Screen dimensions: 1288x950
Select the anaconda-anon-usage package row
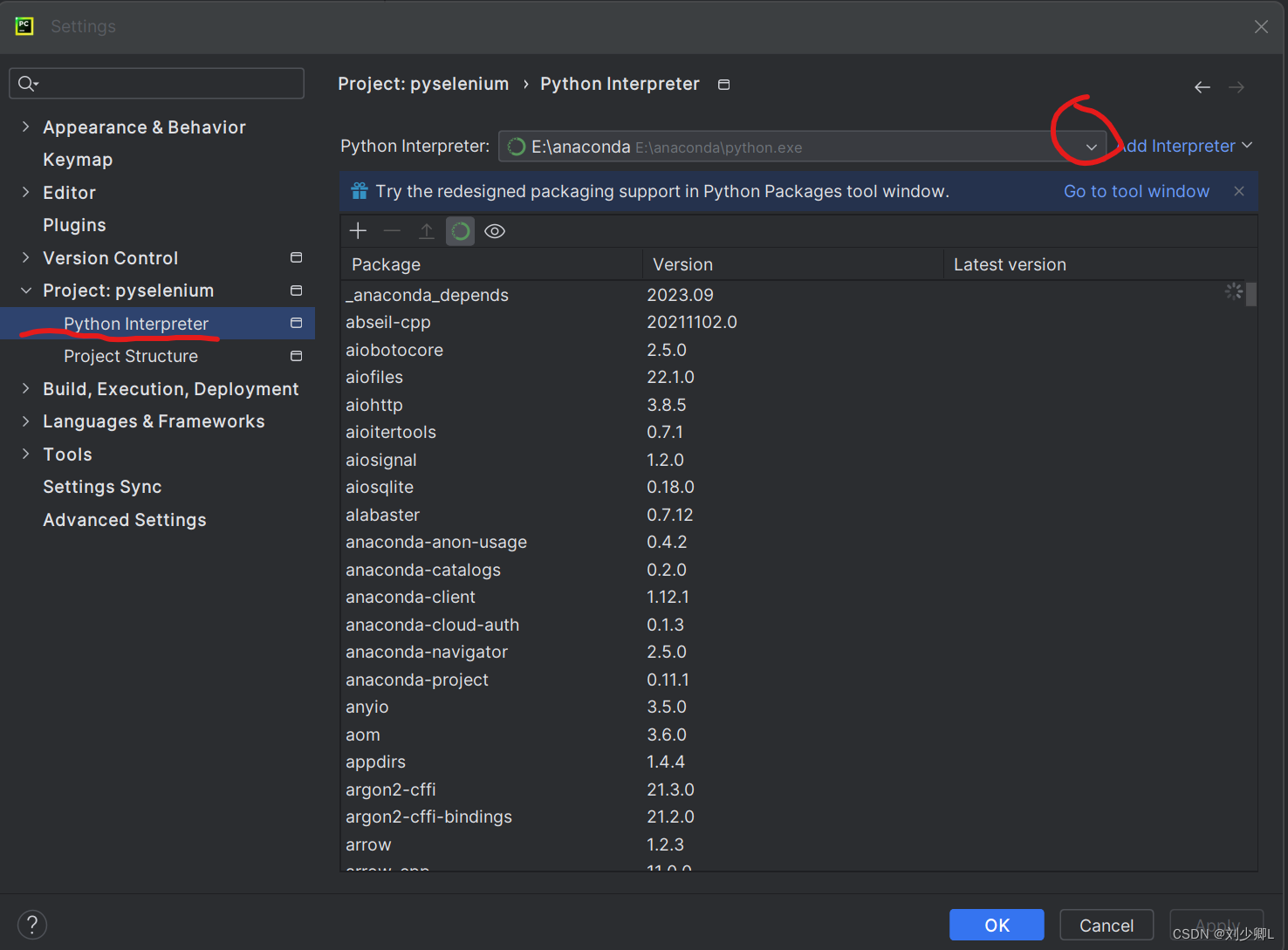[x=792, y=542]
